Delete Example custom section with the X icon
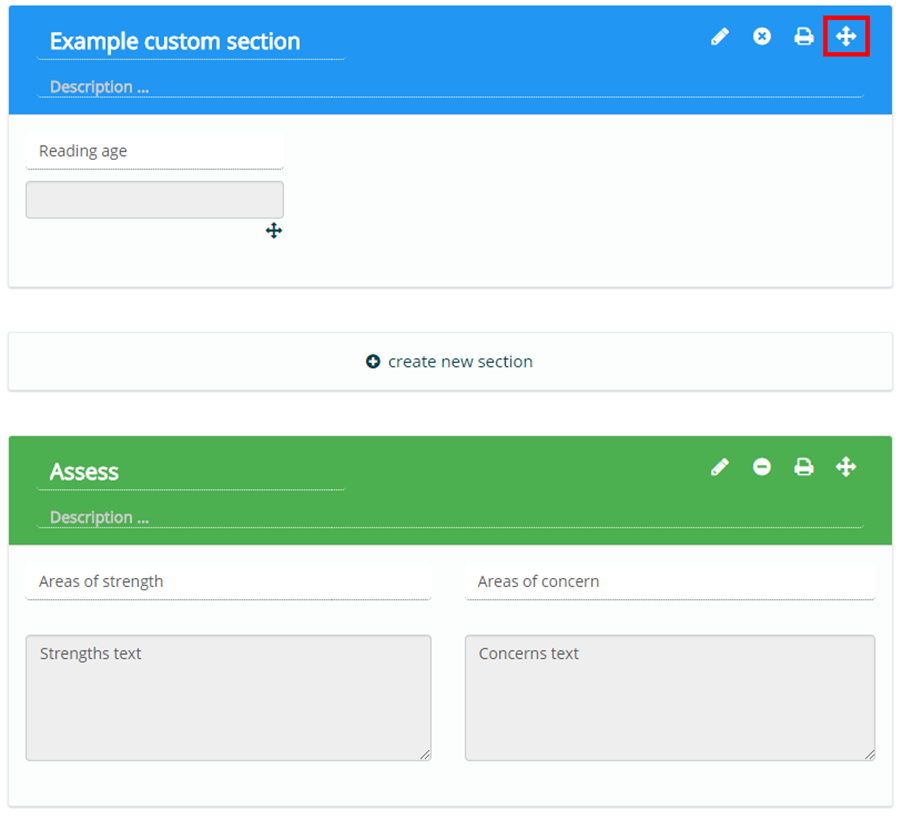The image size is (902, 820). [762, 37]
